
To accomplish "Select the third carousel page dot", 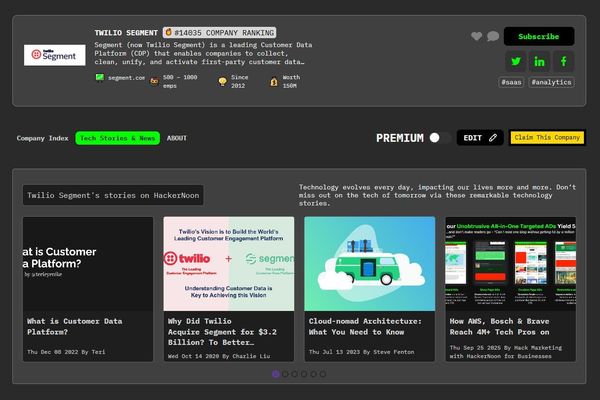I will 295,374.
